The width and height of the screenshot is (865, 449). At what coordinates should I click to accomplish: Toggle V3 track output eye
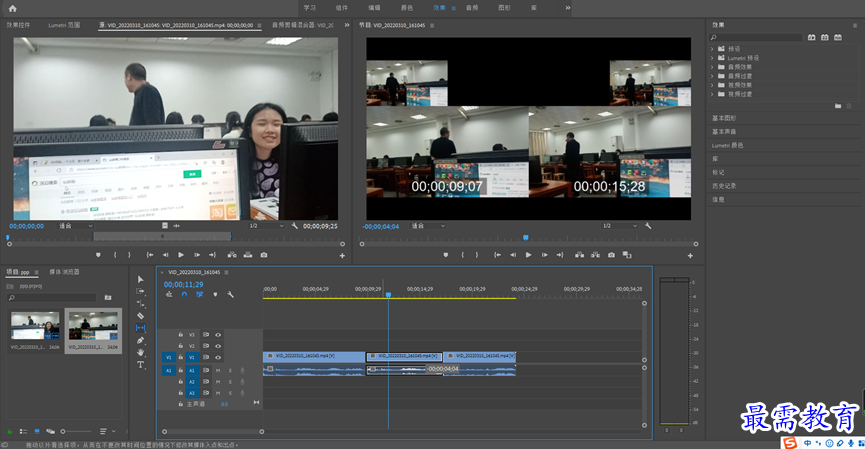218,335
